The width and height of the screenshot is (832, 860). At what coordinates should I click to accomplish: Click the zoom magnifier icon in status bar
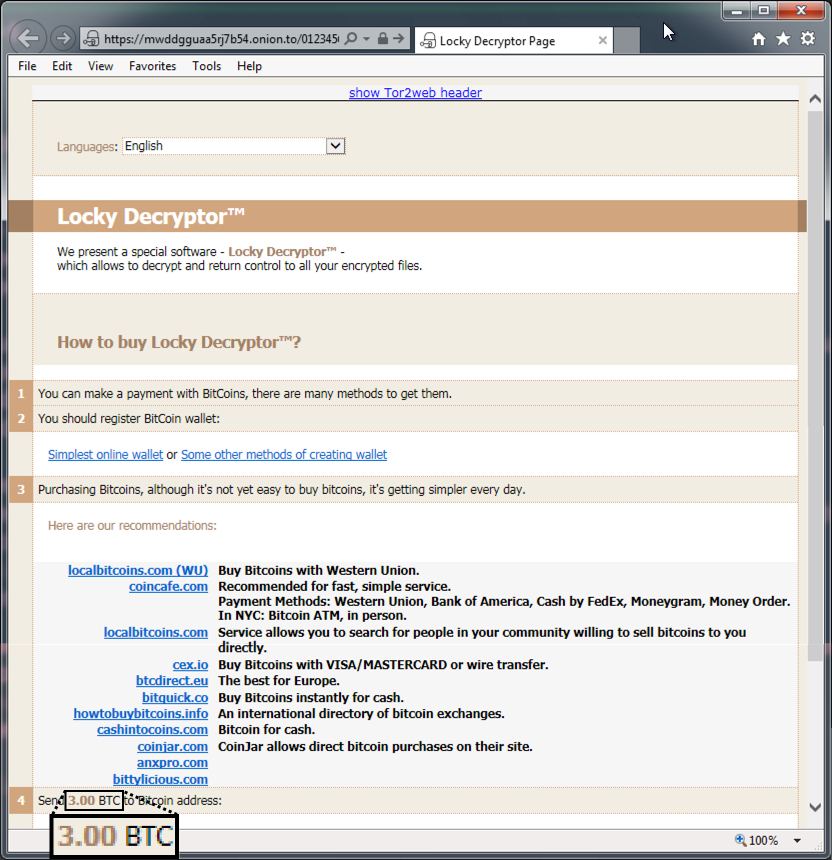pyautogui.click(x=740, y=840)
